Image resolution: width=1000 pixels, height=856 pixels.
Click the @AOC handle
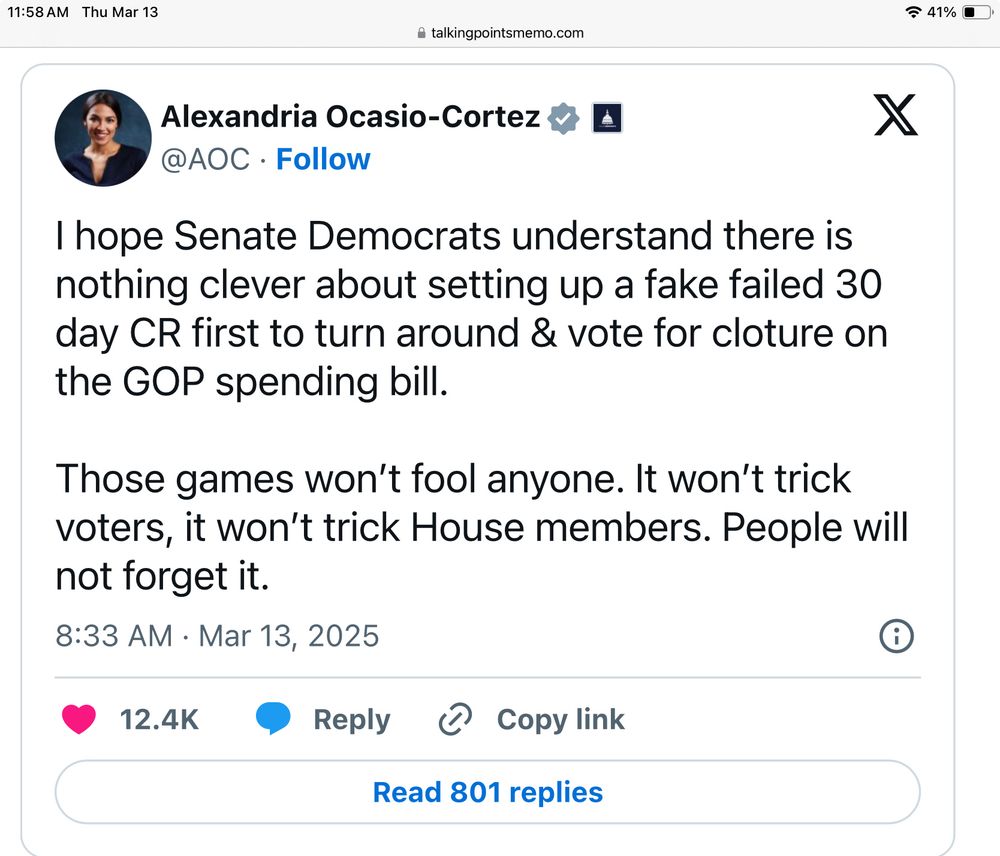tap(206, 159)
